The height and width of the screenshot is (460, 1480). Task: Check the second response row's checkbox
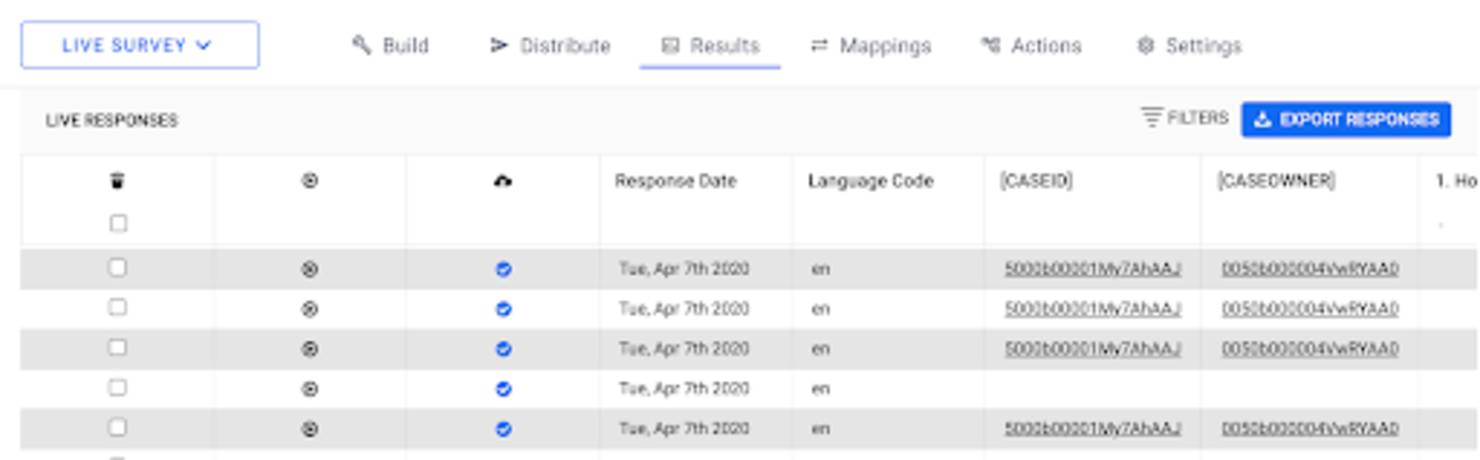click(118, 307)
